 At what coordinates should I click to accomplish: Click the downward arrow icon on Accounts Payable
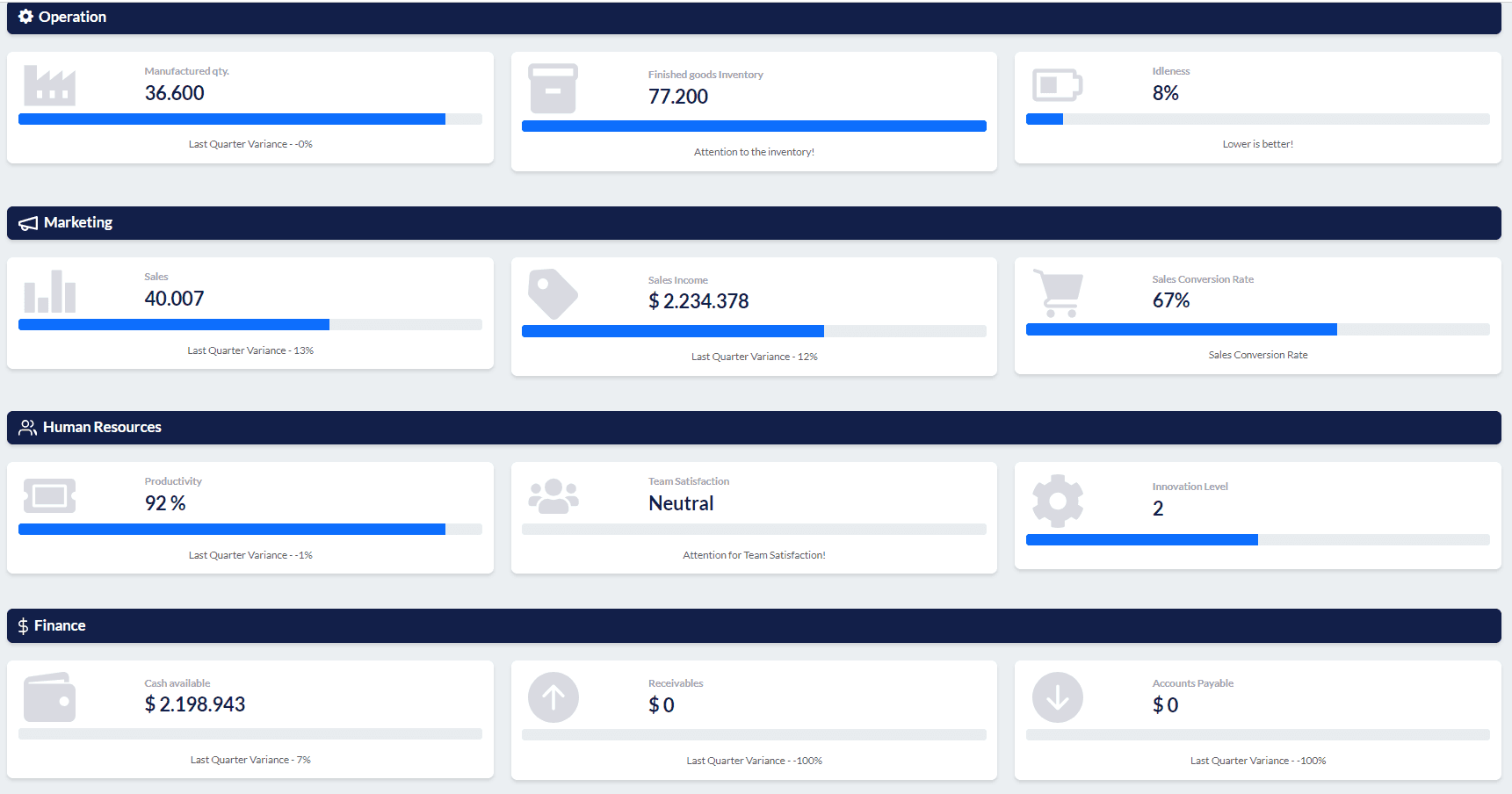coord(1058,697)
